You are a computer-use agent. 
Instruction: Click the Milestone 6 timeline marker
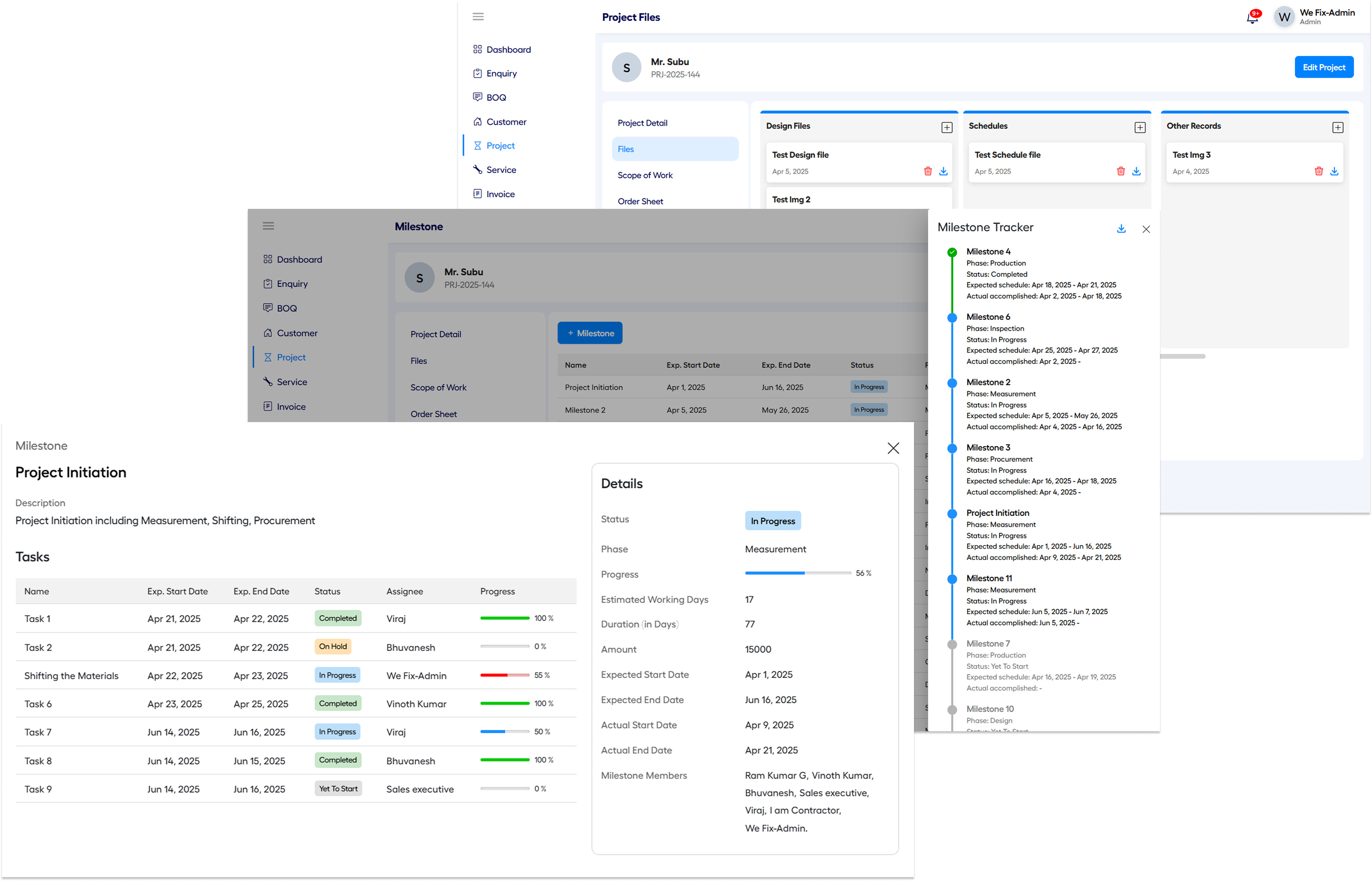pos(951,318)
